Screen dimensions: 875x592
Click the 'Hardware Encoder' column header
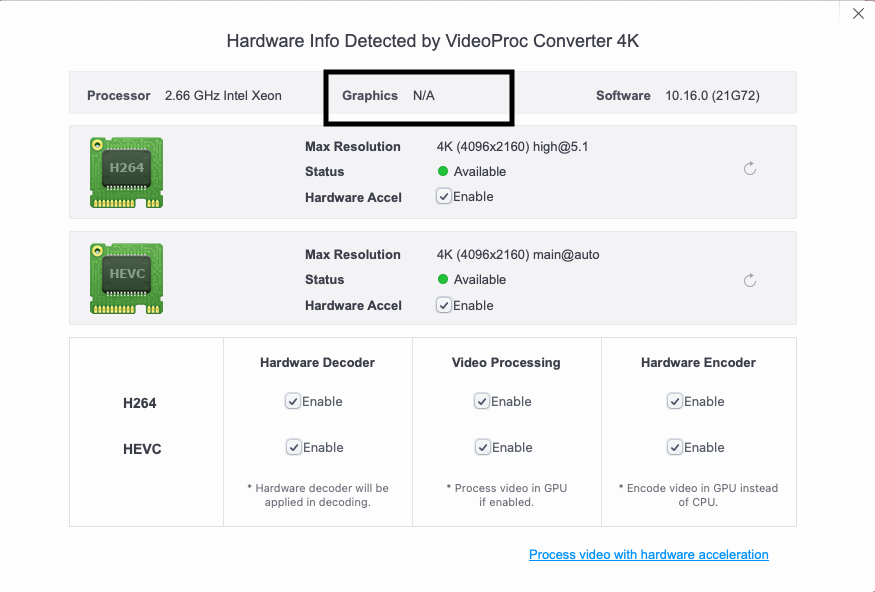698,363
